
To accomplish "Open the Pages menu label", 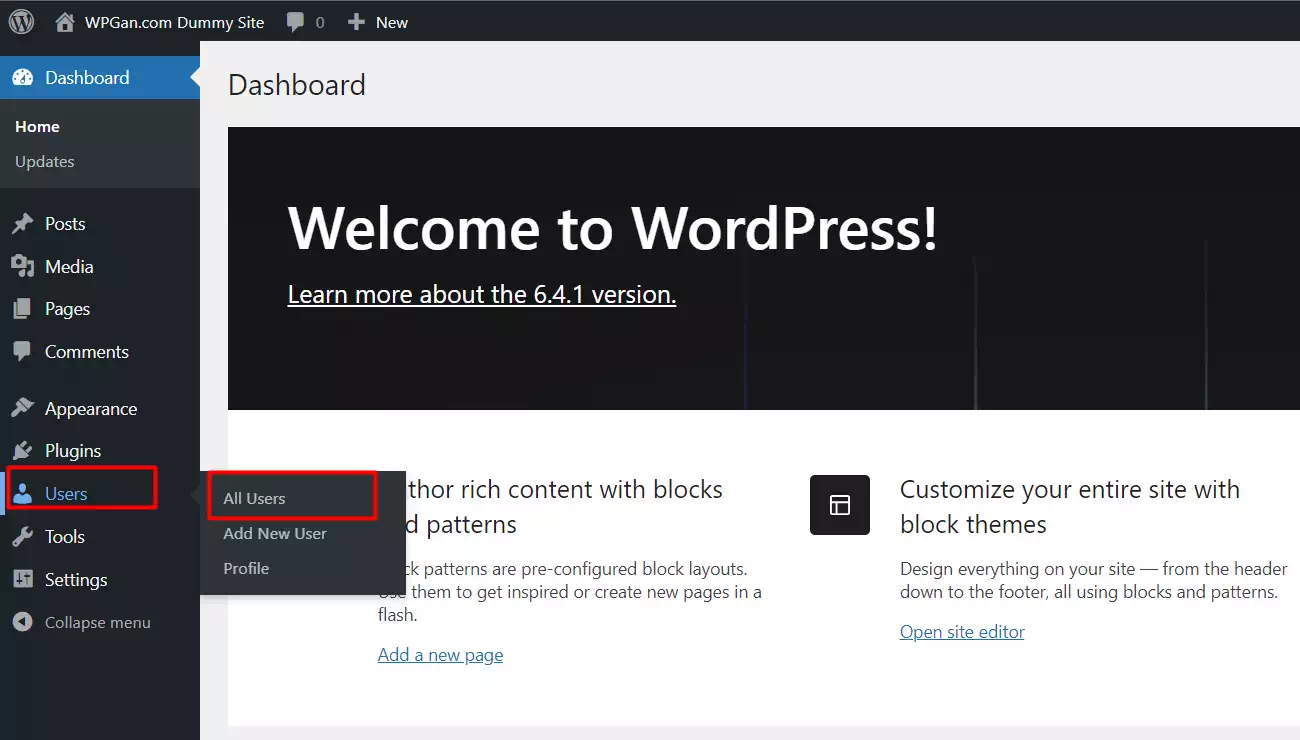I will (x=67, y=310).
